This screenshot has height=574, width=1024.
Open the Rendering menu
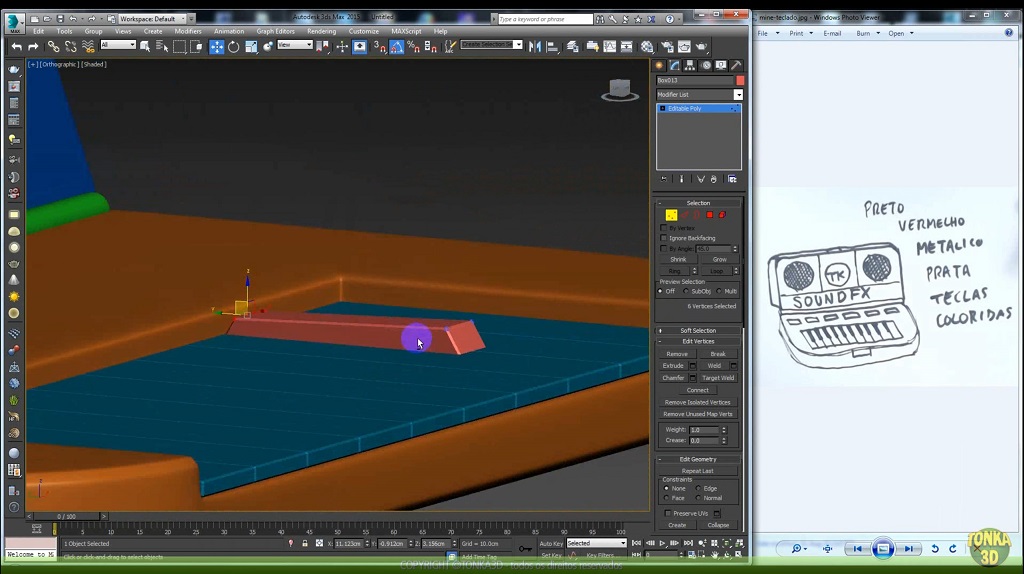click(321, 31)
